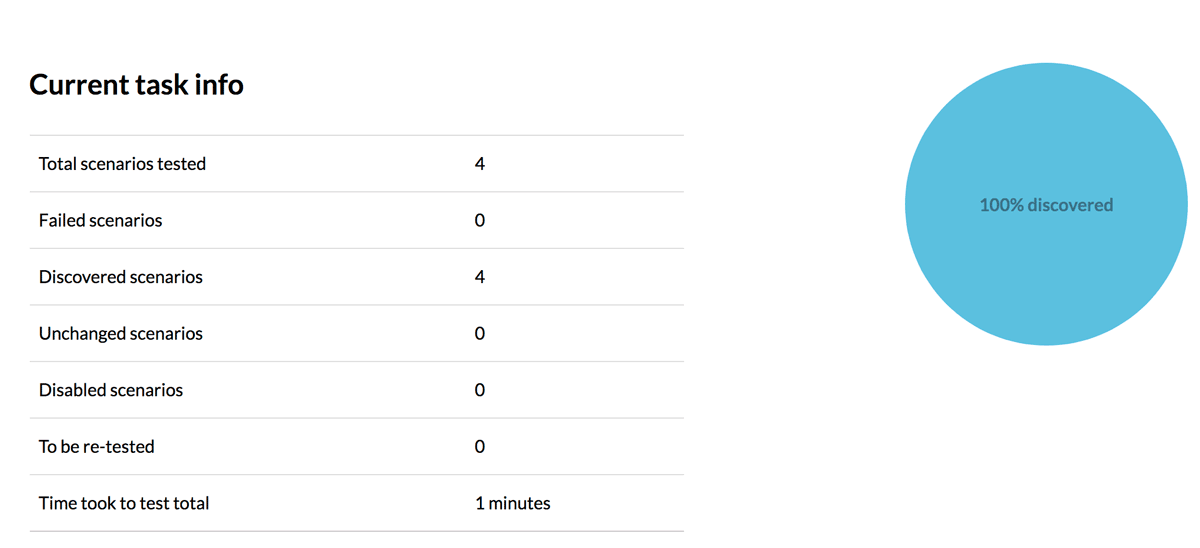This screenshot has width=1200, height=548.
Task: Click the word "info" in the heading
Action: (220, 85)
